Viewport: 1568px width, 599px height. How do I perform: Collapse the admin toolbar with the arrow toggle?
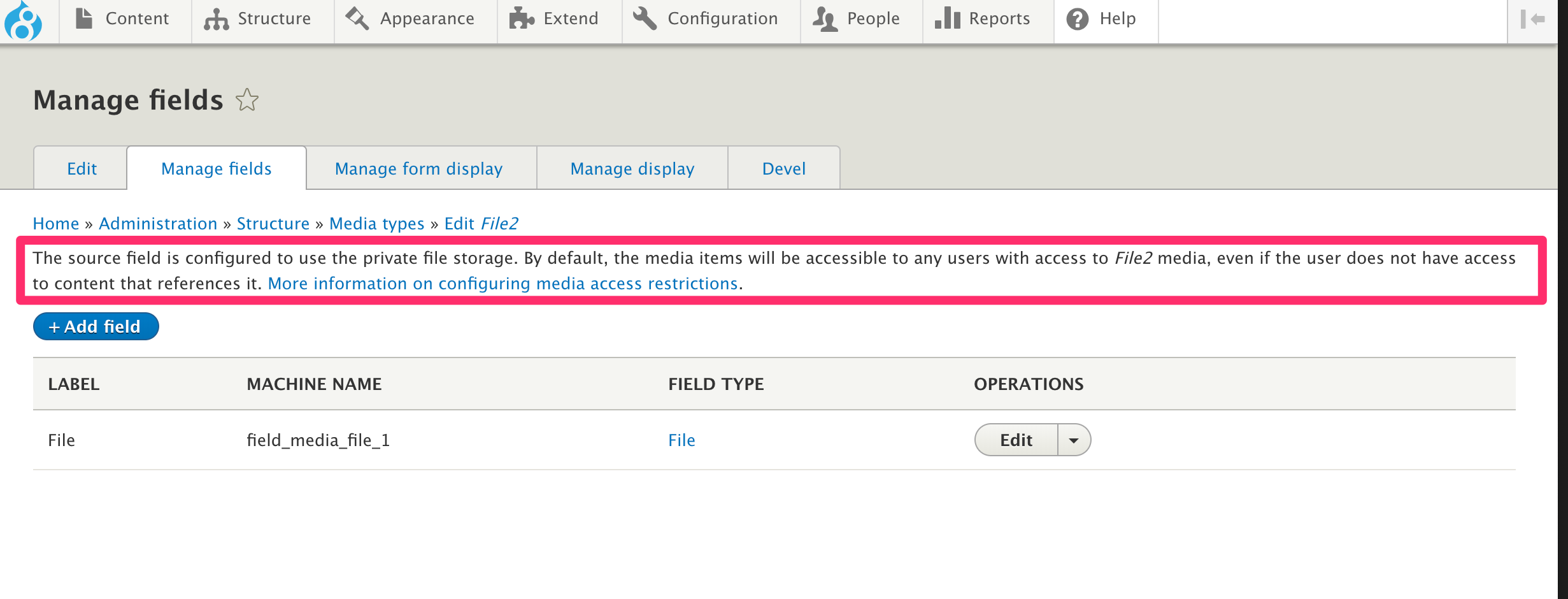(1531, 20)
